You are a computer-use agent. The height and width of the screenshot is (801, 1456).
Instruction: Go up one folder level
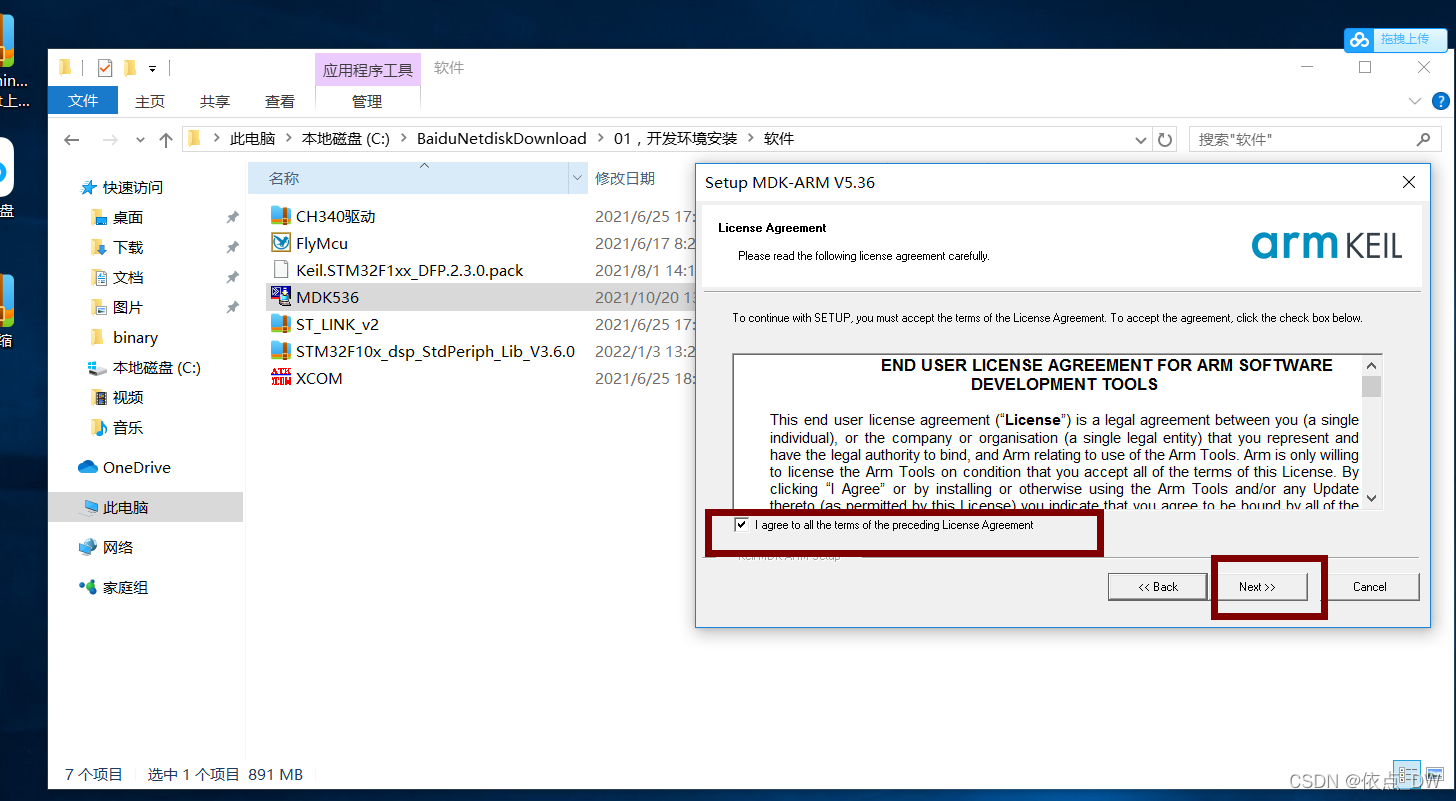166,139
